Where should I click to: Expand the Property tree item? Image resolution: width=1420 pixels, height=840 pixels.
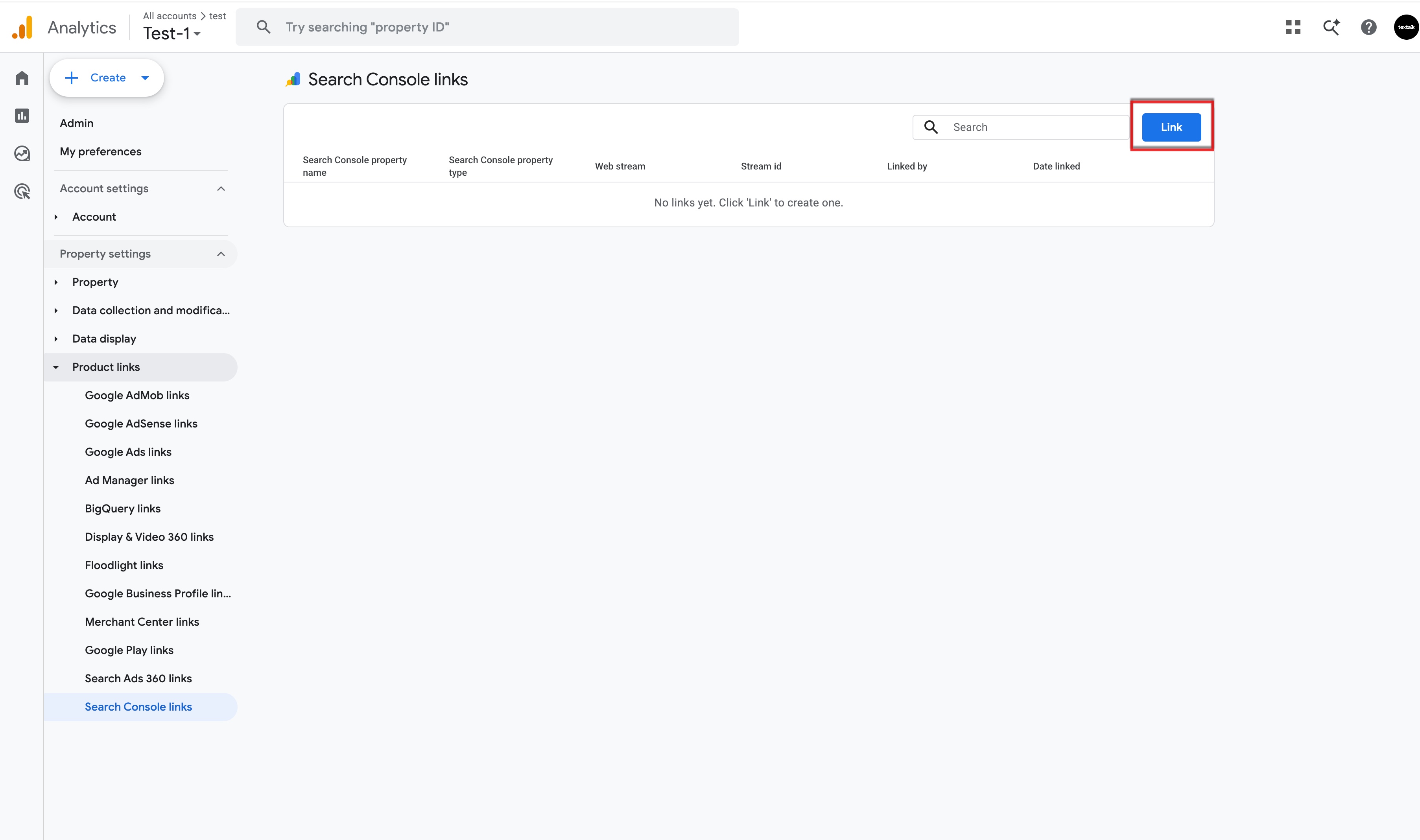pos(56,282)
